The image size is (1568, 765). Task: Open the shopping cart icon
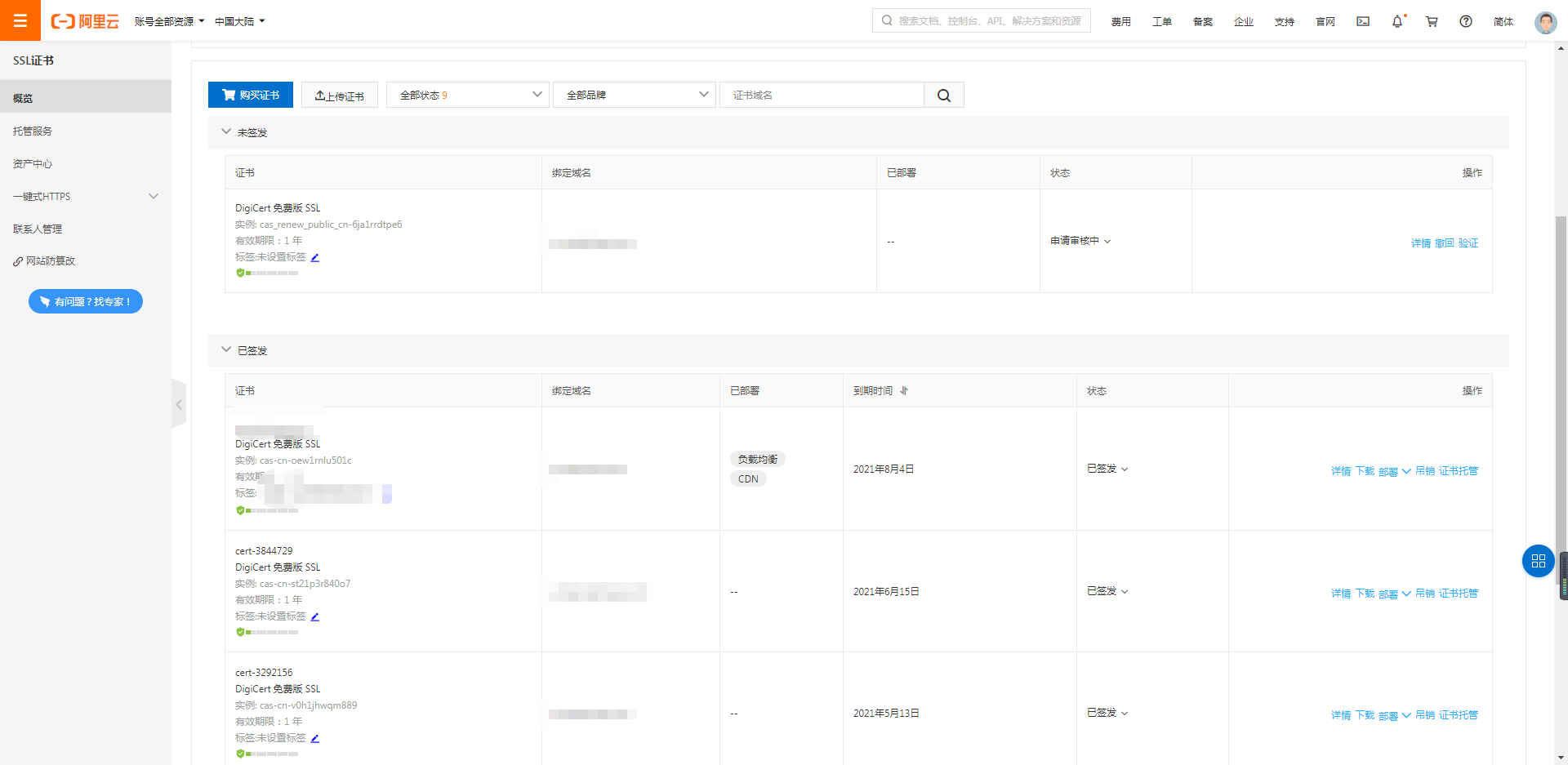click(x=1432, y=21)
